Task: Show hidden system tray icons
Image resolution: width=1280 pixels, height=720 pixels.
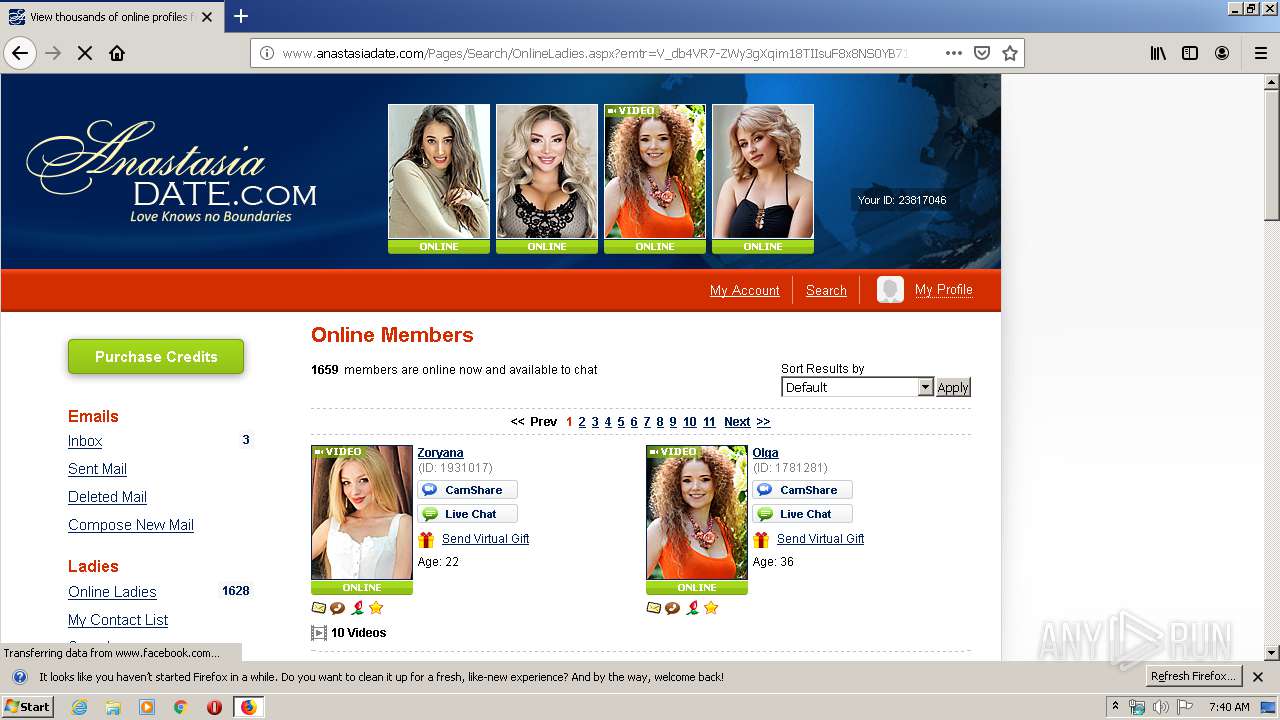Action: [1116, 707]
